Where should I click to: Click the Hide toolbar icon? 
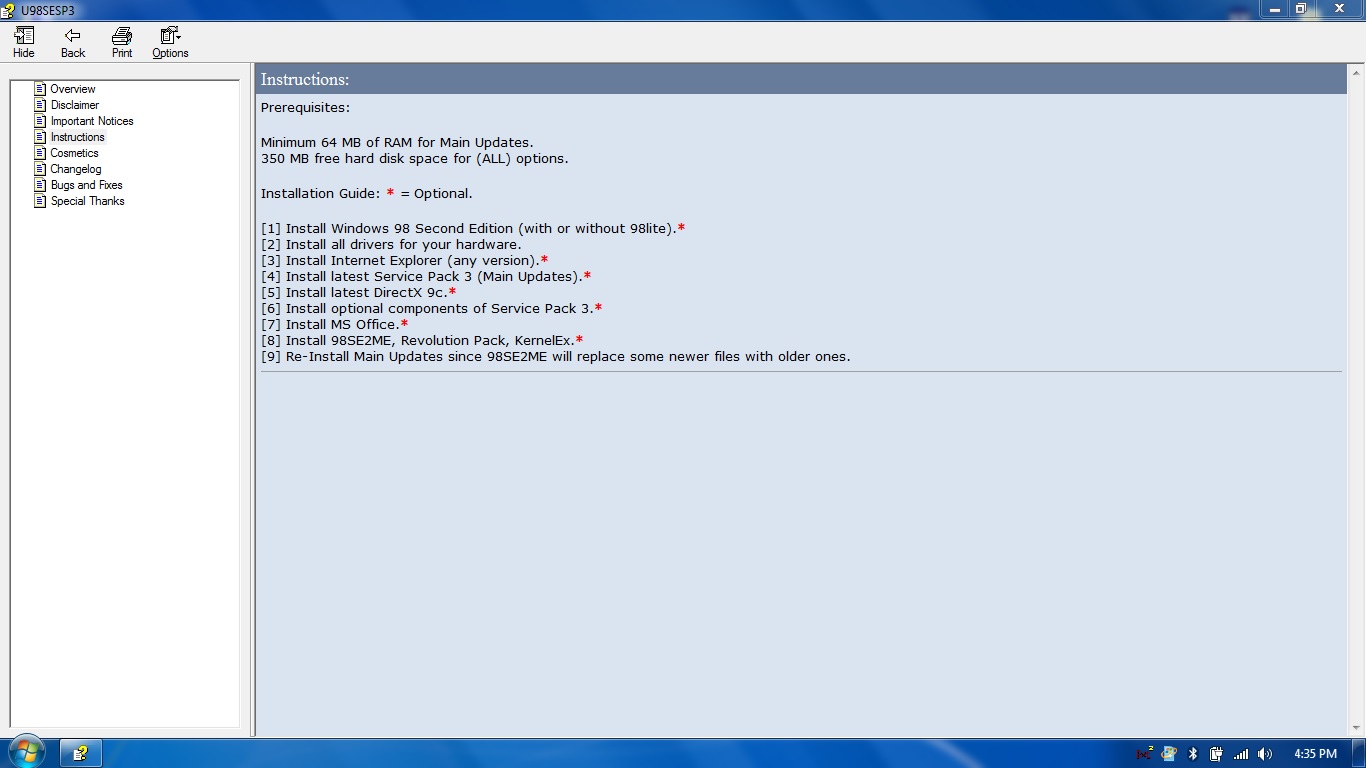tap(24, 42)
